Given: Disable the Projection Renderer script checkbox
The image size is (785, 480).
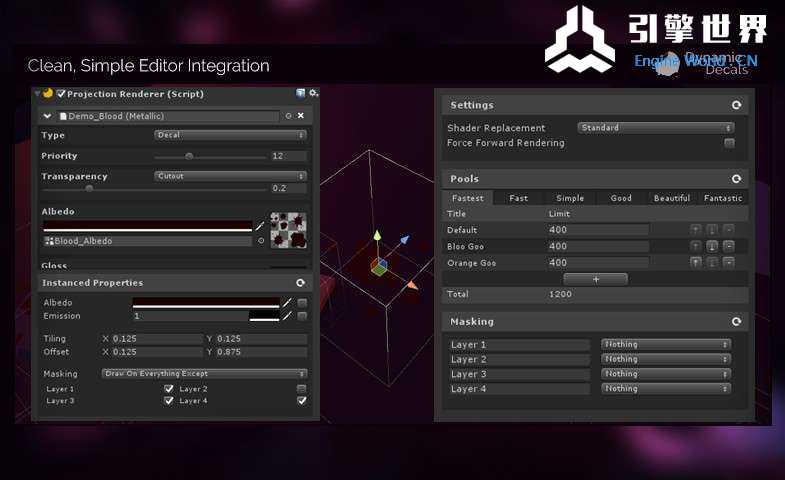Looking at the screenshot, I should point(61,94).
